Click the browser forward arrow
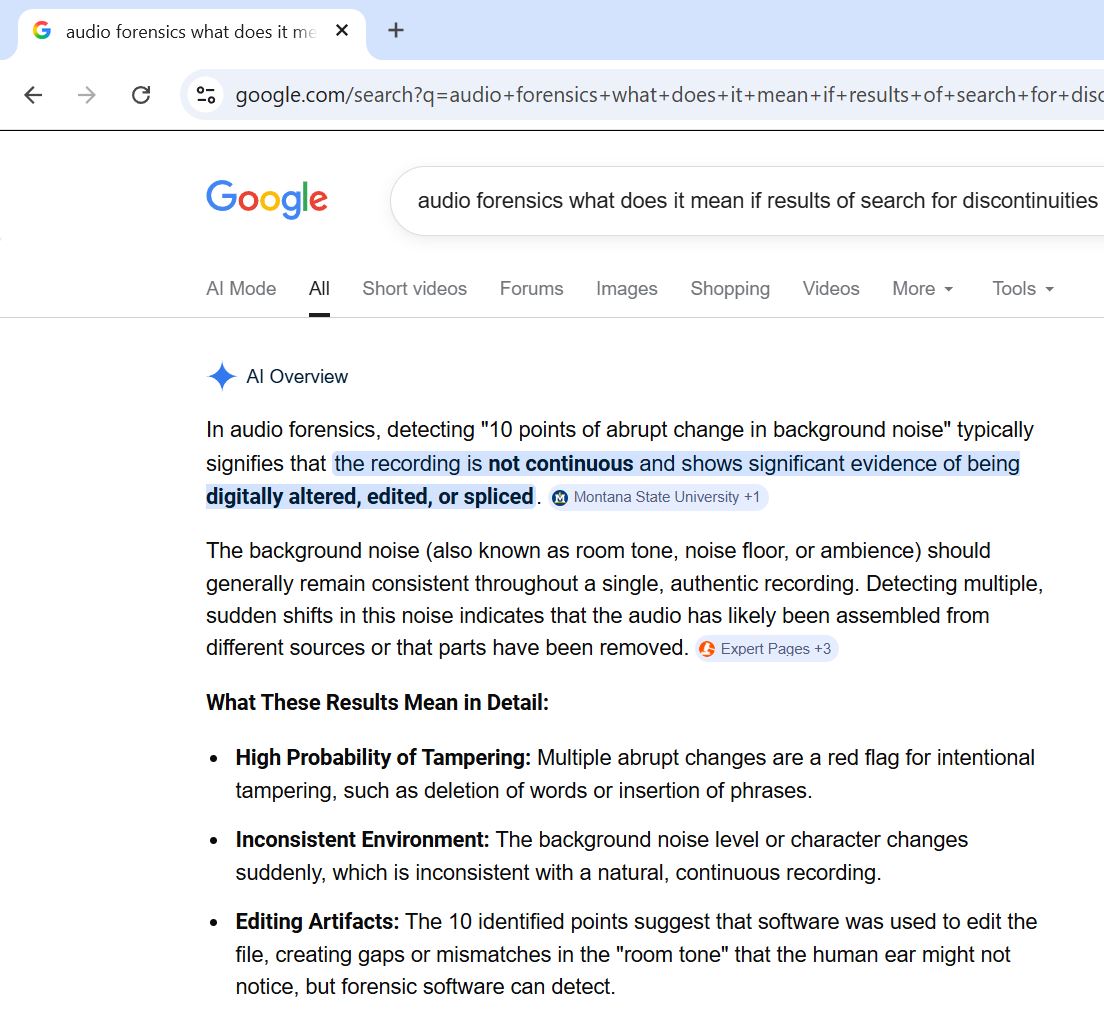1104x1017 pixels. pyautogui.click(x=87, y=95)
